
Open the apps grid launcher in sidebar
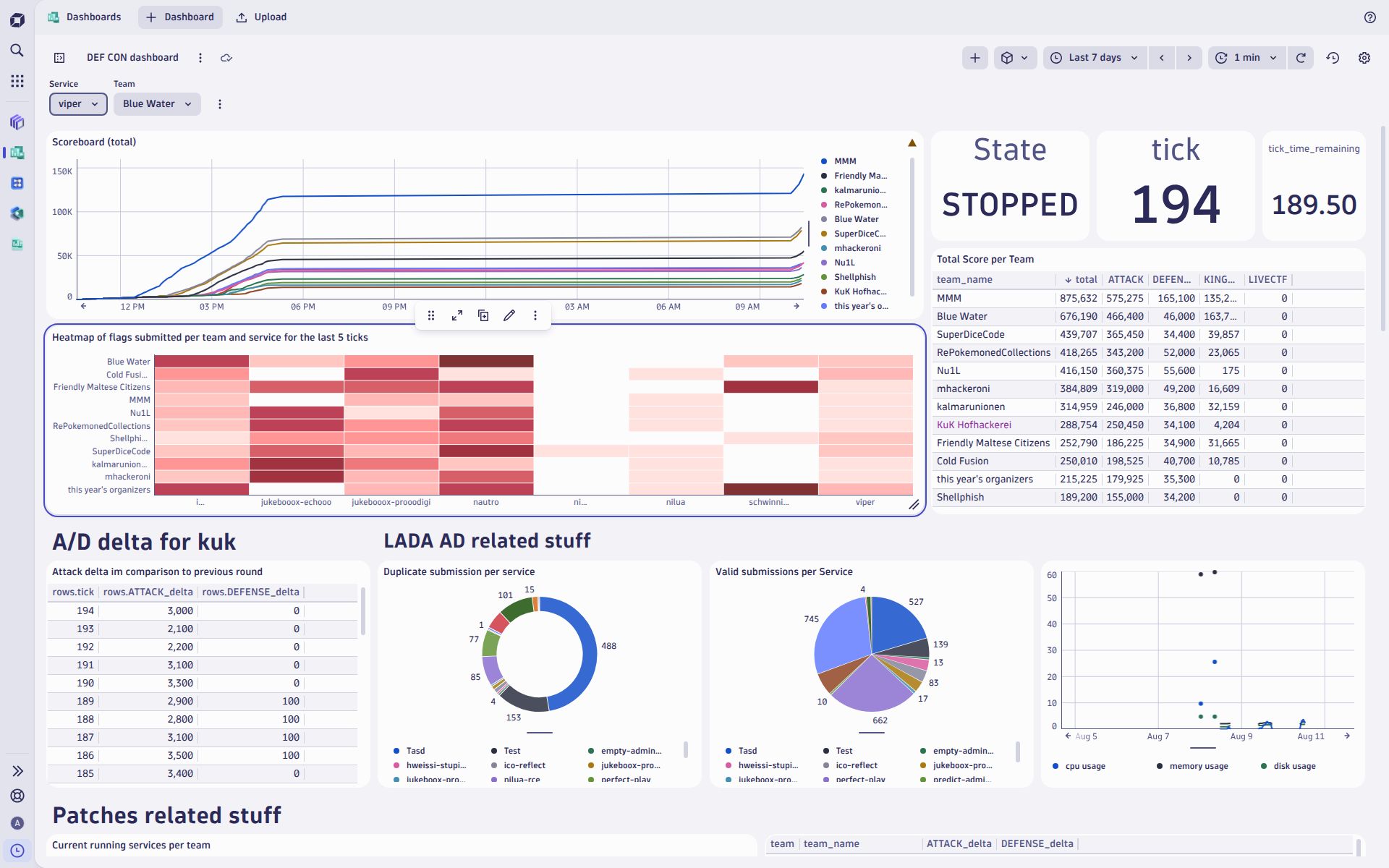[x=17, y=81]
